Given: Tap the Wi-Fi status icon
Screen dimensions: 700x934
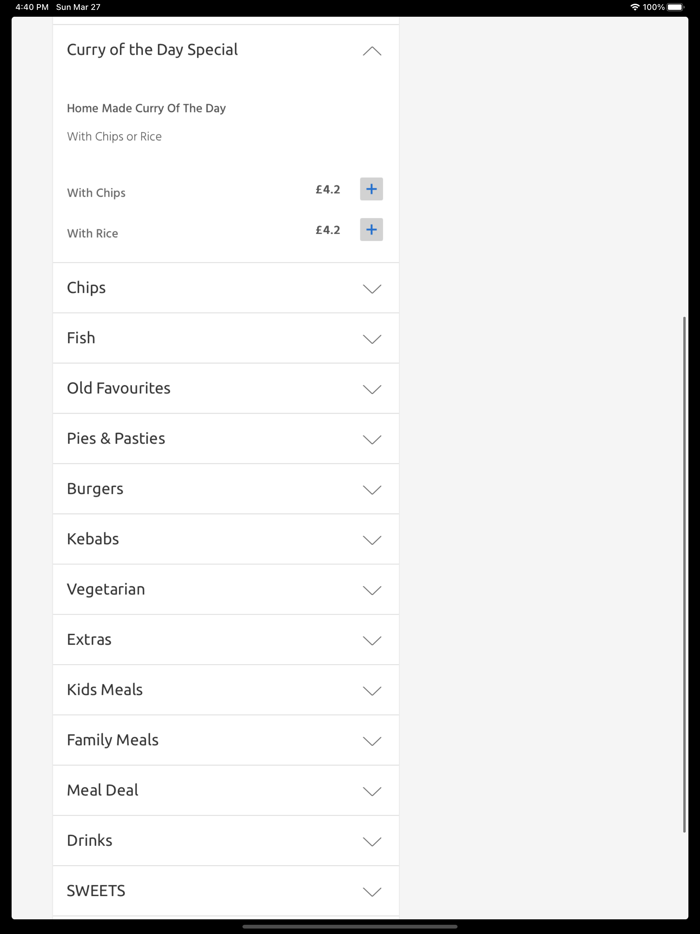Looking at the screenshot, I should pyautogui.click(x=634, y=7).
